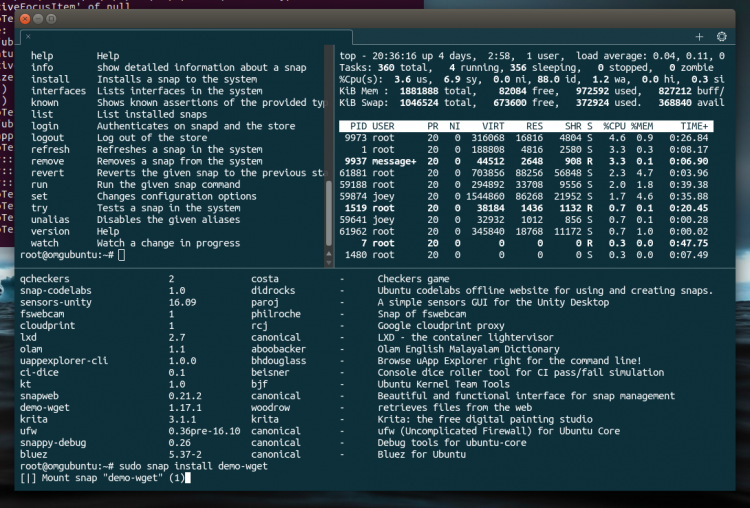The width and height of the screenshot is (750, 508).
Task: Open terminal preferences gear icon
Action: point(721,36)
